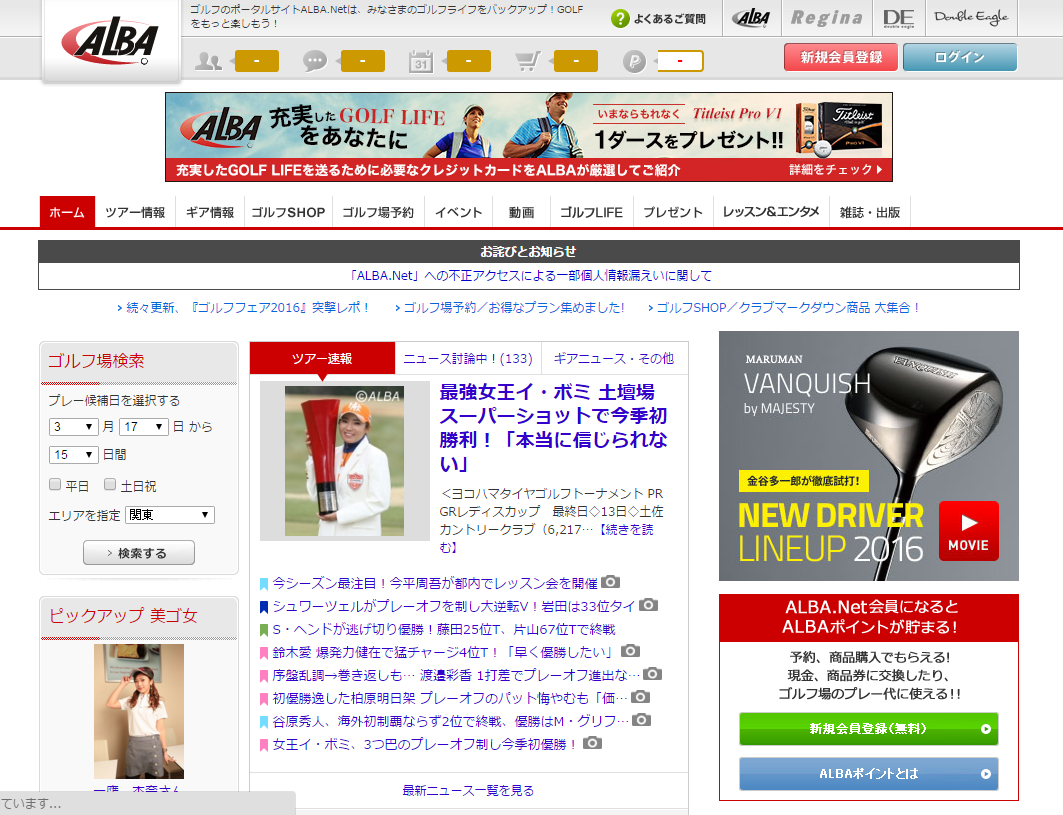Open the area dropdown showing 関東
The height and width of the screenshot is (815, 1063).
(x=170, y=515)
